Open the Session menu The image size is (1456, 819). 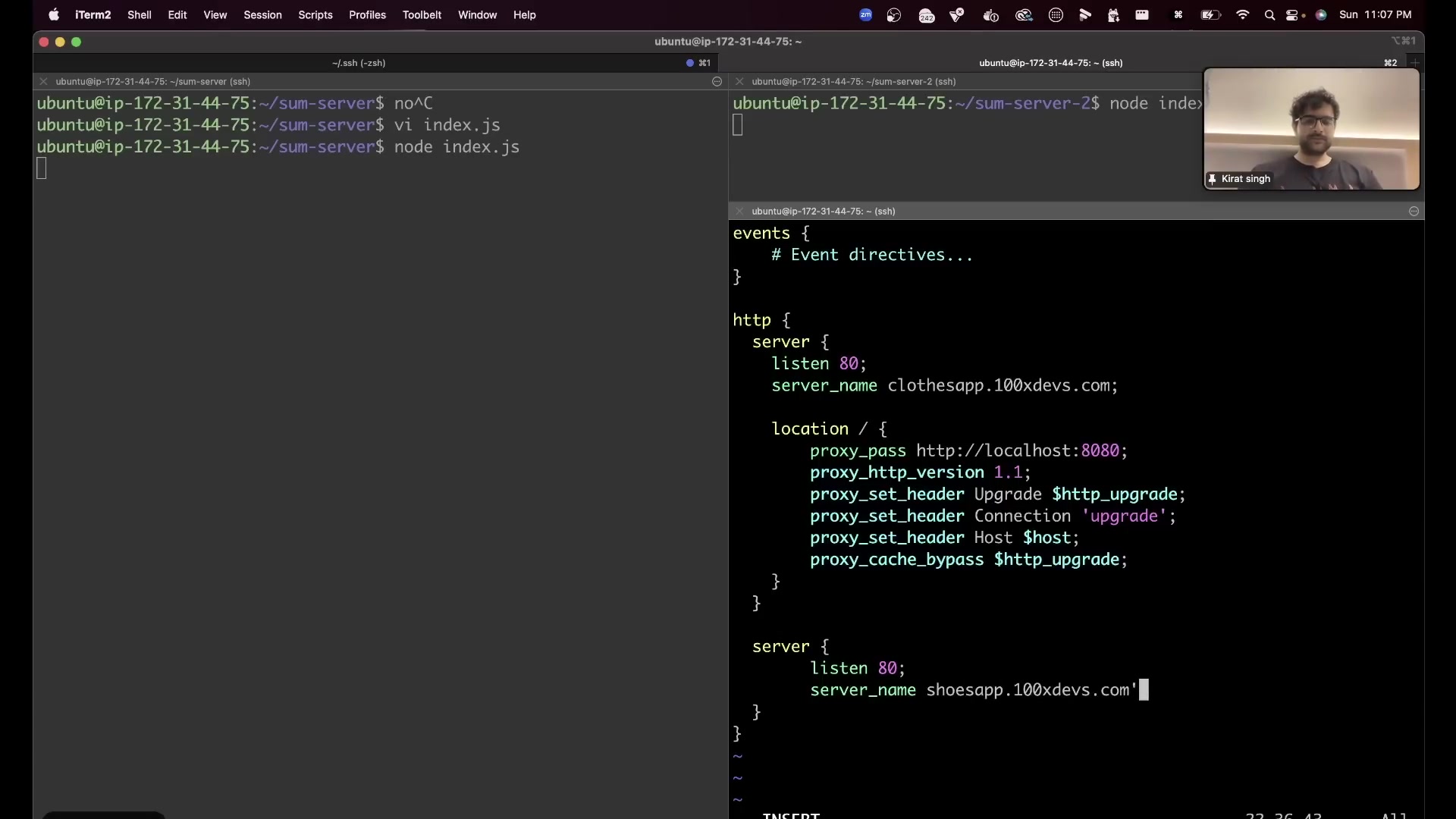(262, 14)
